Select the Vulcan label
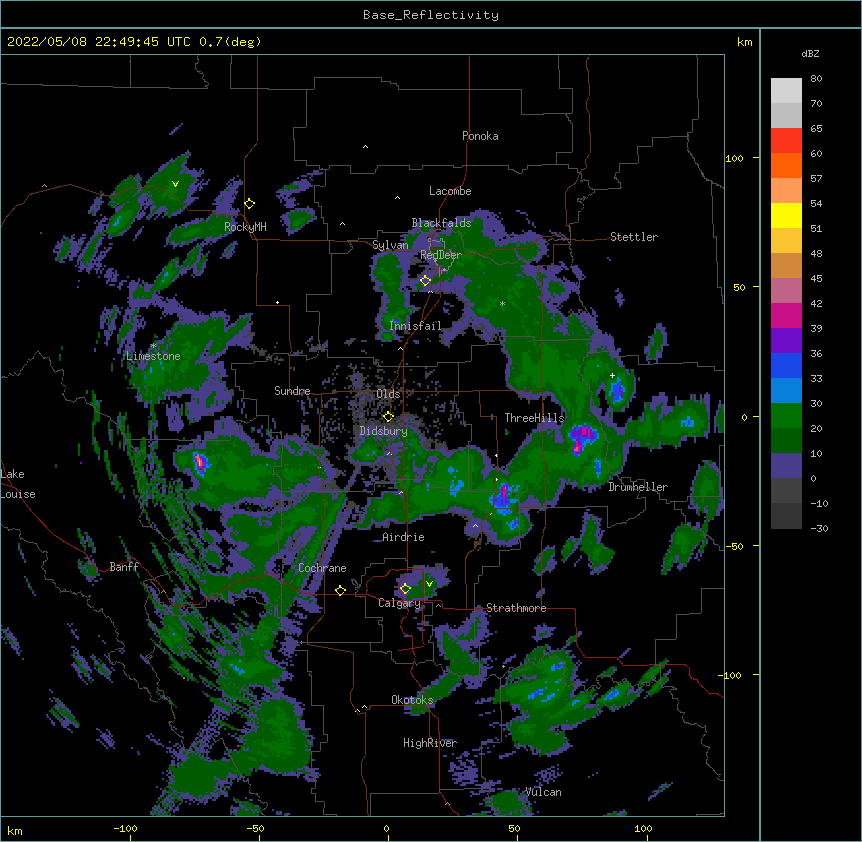This screenshot has height=842, width=862. (x=544, y=792)
